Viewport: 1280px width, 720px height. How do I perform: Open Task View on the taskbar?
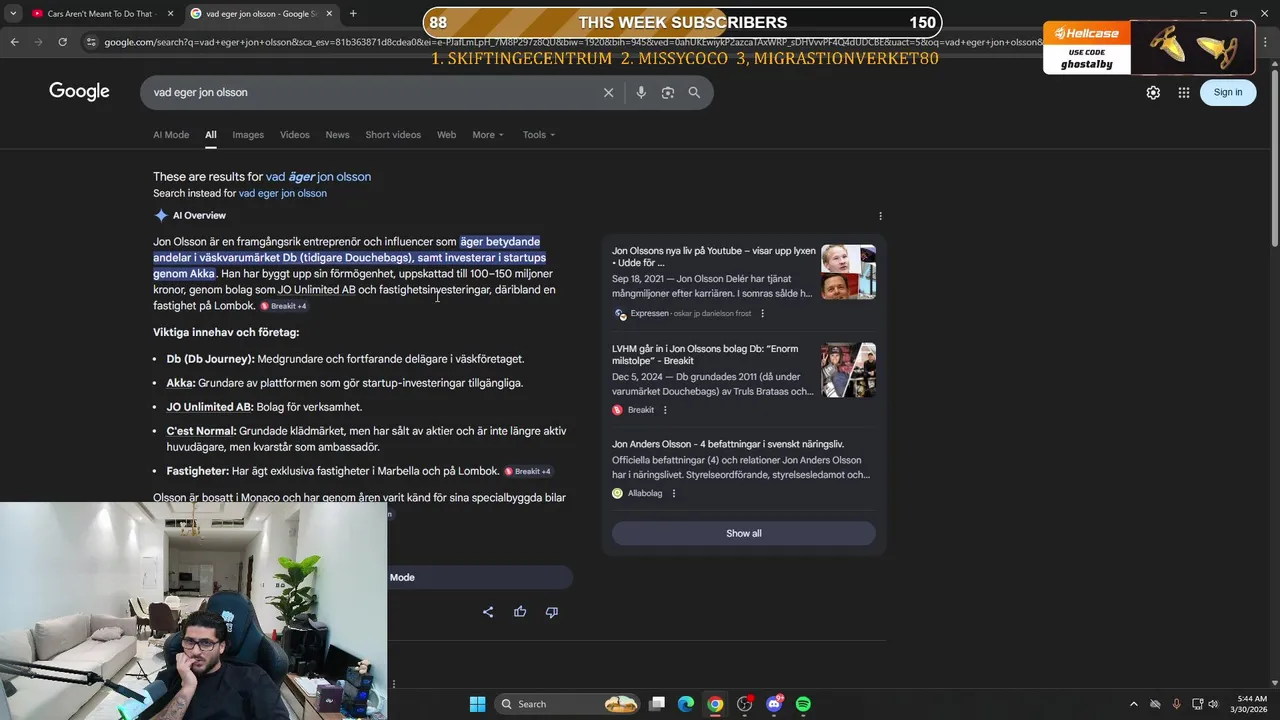click(x=657, y=704)
